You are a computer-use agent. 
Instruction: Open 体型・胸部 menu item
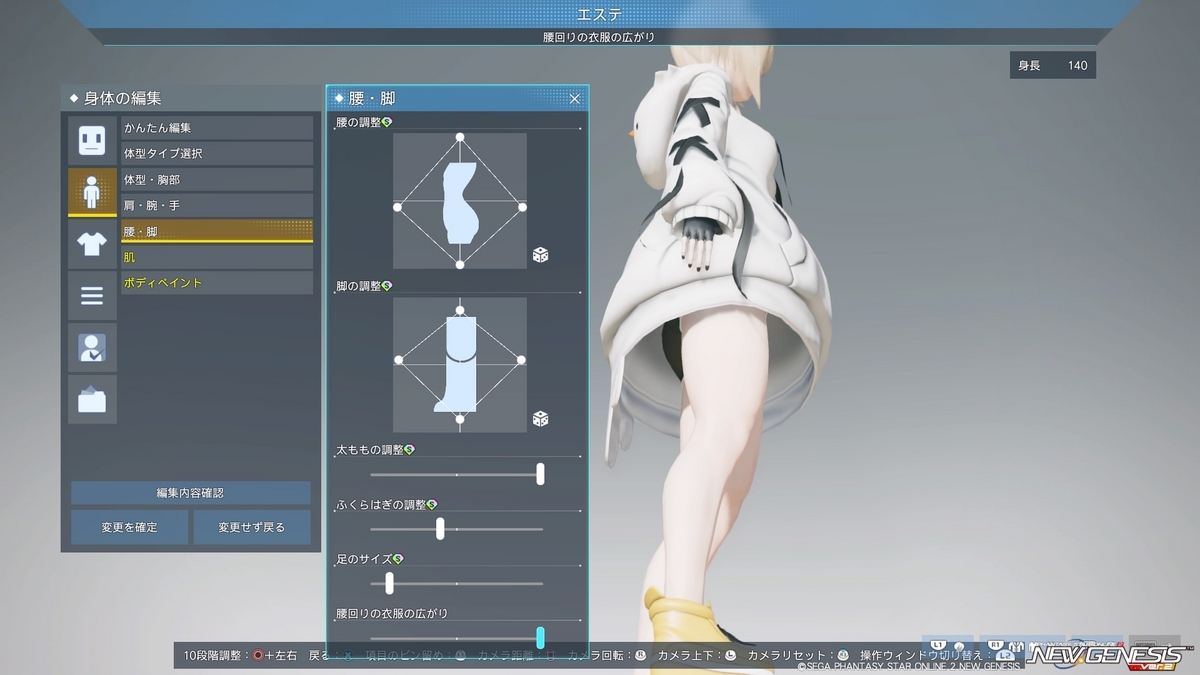pos(217,180)
